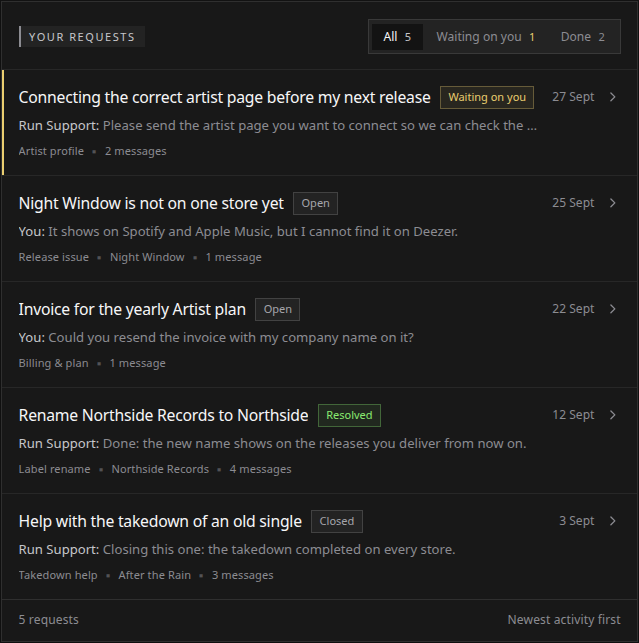Click the 'Release issue' category label
Image resolution: width=639 pixels, height=643 pixels.
coord(54,258)
